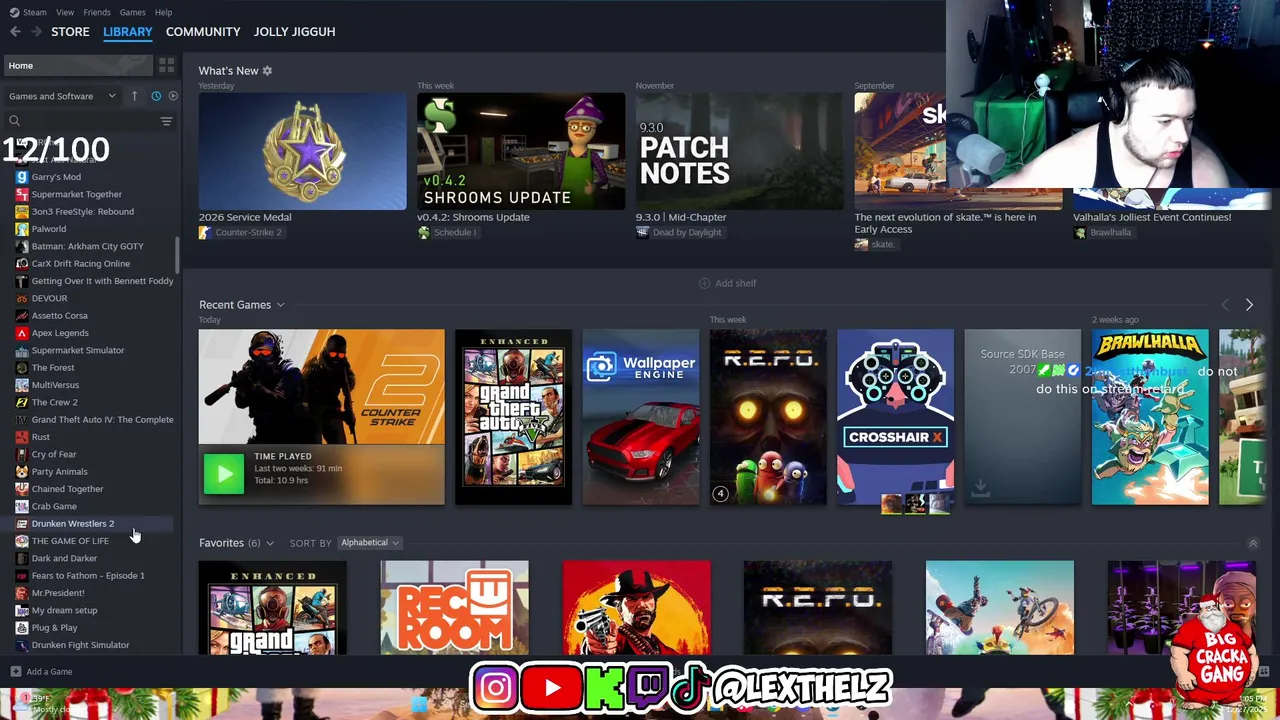Collapse the Favorites shelf chevron
The width and height of the screenshot is (1280, 720).
click(x=1252, y=543)
